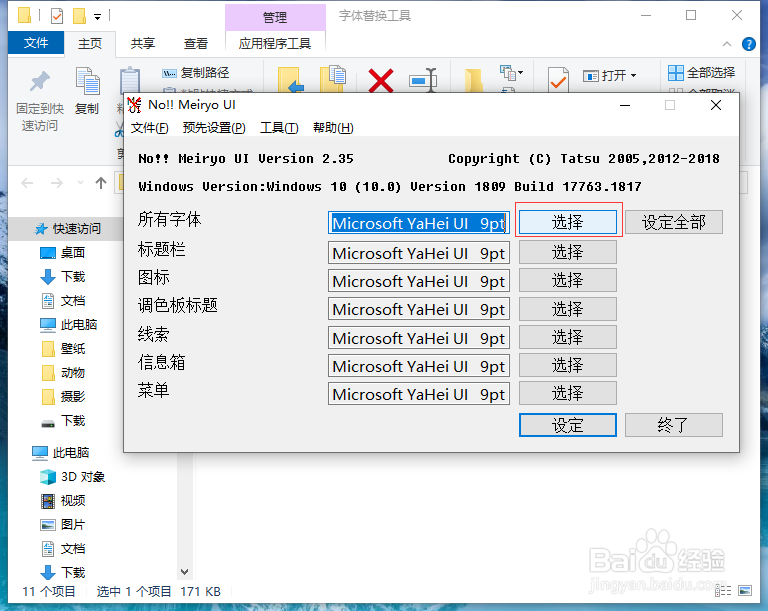
Task: Click the navigation pane scroll down arrow
Action: (x=185, y=571)
